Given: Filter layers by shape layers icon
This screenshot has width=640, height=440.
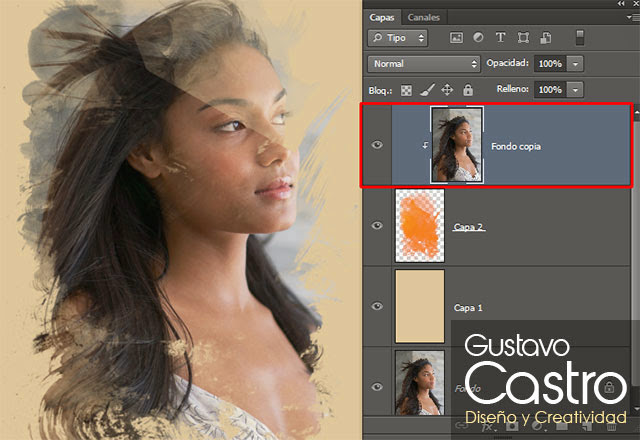Looking at the screenshot, I should click(523, 38).
